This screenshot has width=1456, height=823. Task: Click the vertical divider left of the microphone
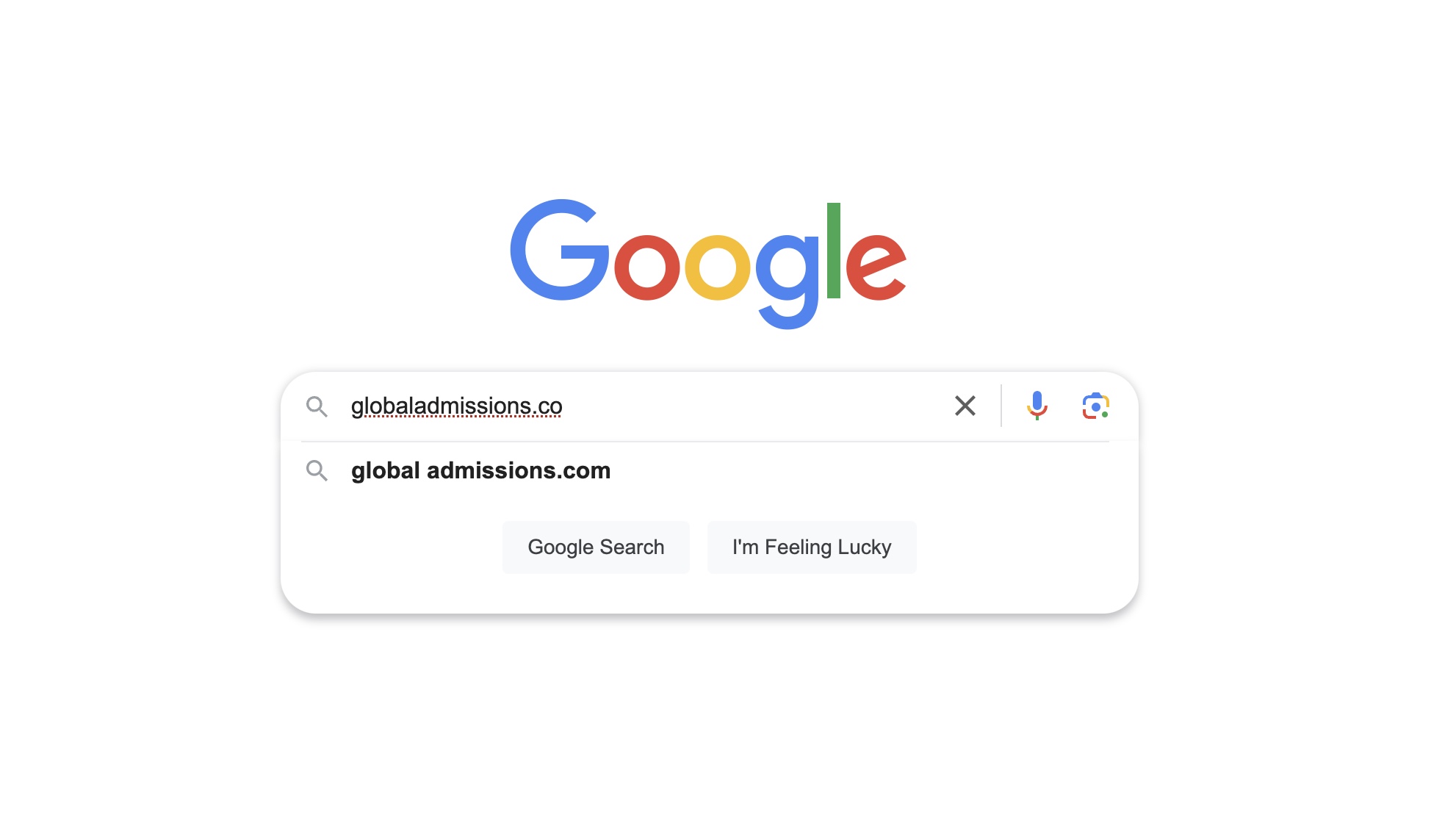click(1001, 406)
